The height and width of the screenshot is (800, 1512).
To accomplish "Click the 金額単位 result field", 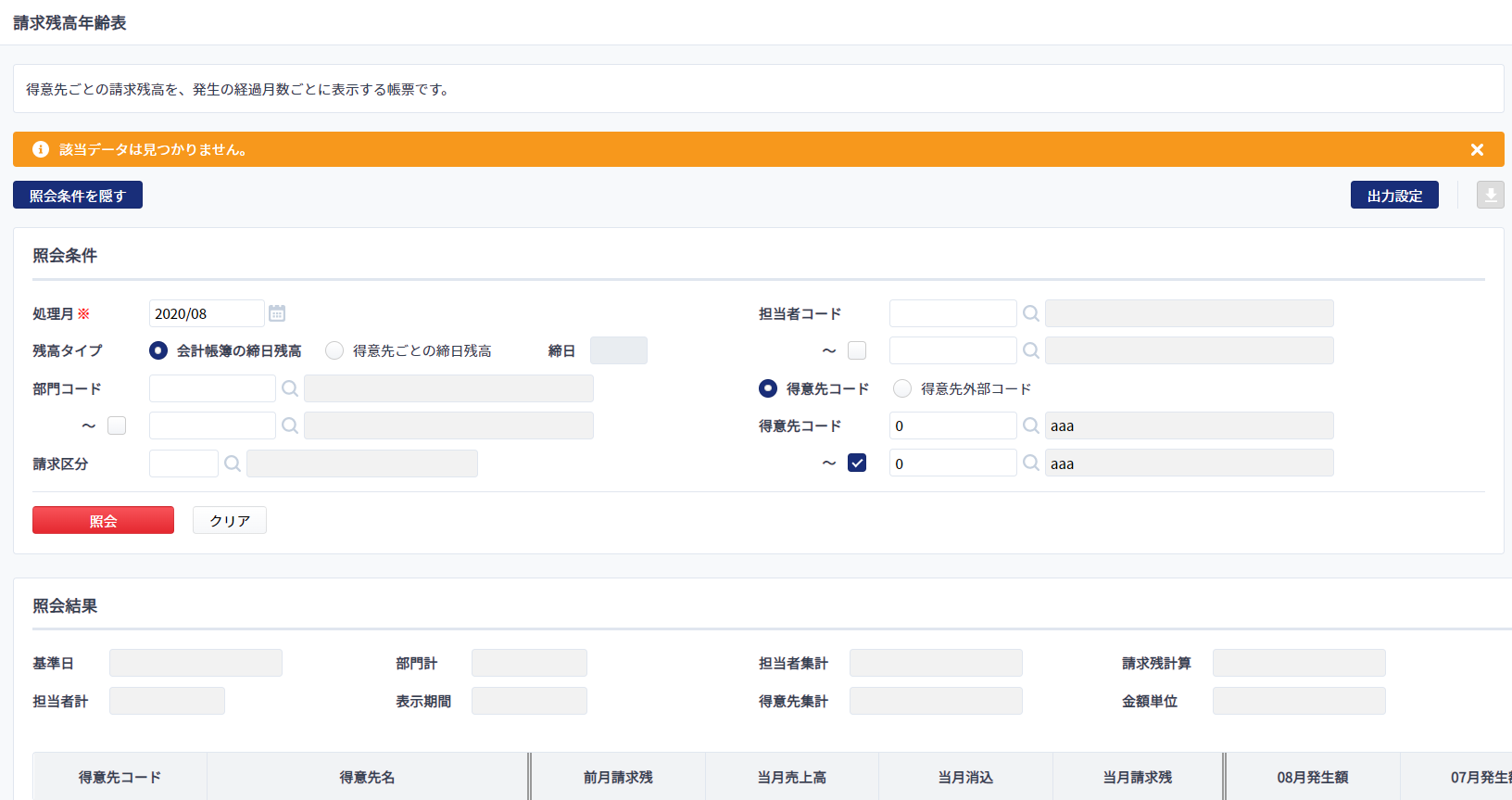I will click(1299, 701).
